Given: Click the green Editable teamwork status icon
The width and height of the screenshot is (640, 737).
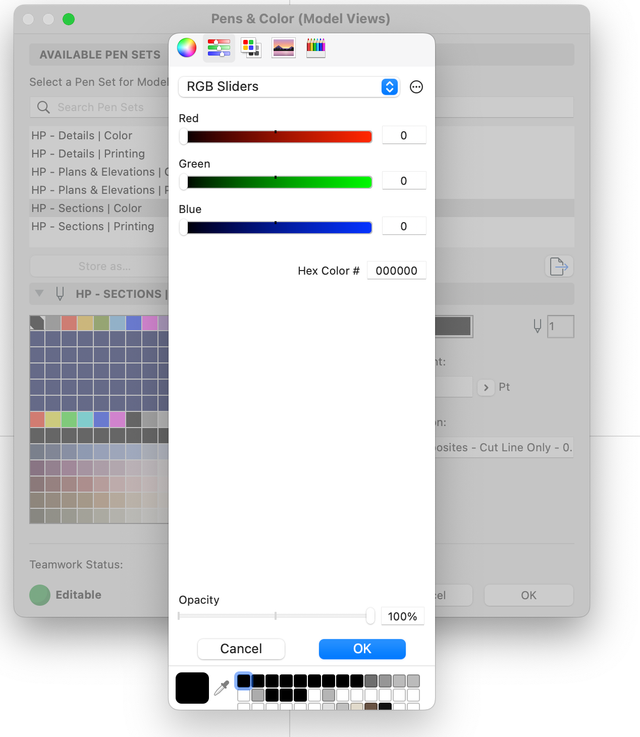Looking at the screenshot, I should pyautogui.click(x=40, y=595).
